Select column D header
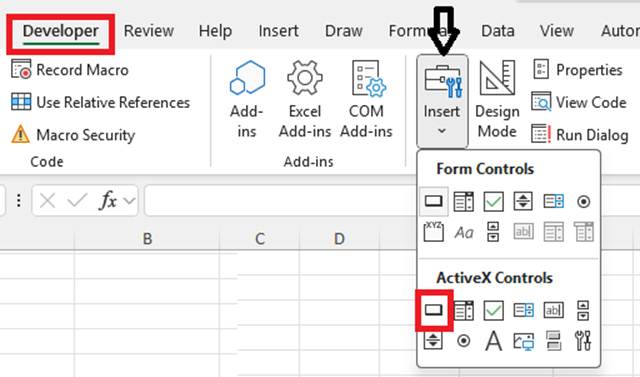 pyautogui.click(x=339, y=239)
